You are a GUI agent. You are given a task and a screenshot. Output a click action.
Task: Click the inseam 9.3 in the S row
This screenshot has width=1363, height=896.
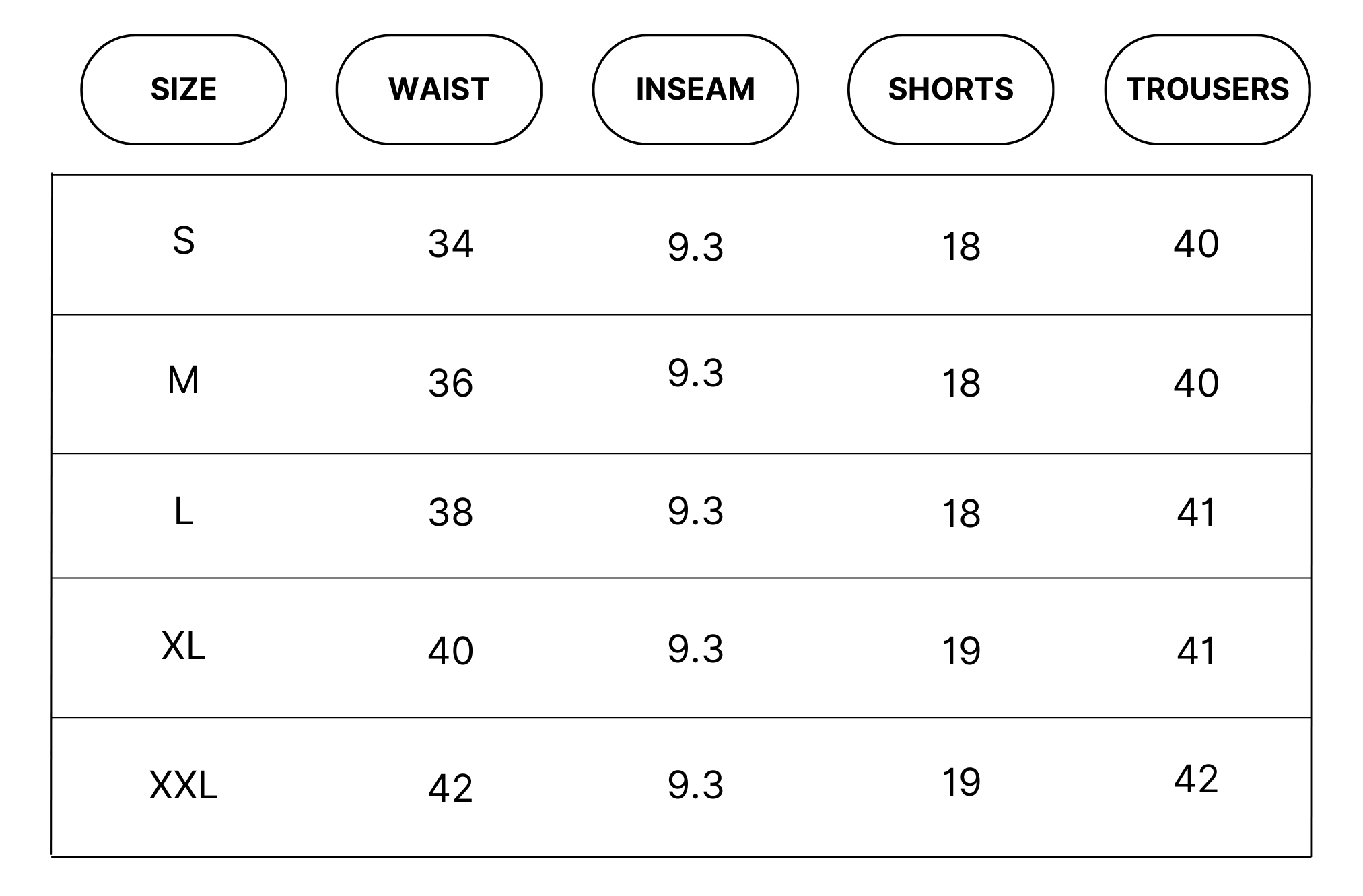(x=695, y=247)
